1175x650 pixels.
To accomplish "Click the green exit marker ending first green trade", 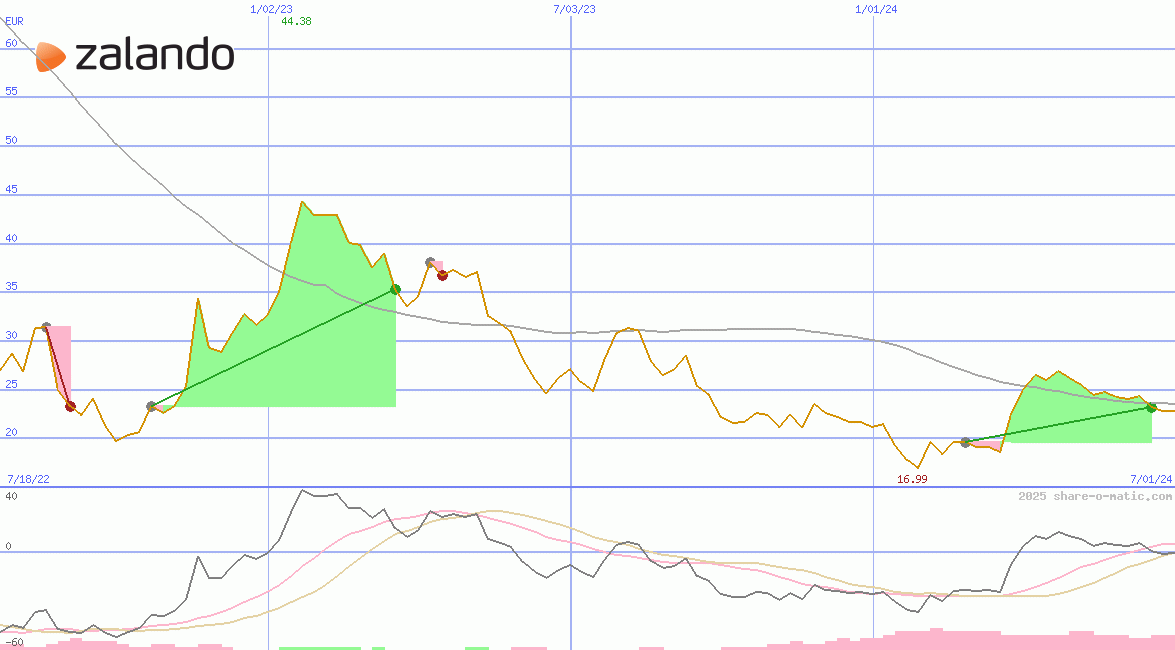I will 396,289.
